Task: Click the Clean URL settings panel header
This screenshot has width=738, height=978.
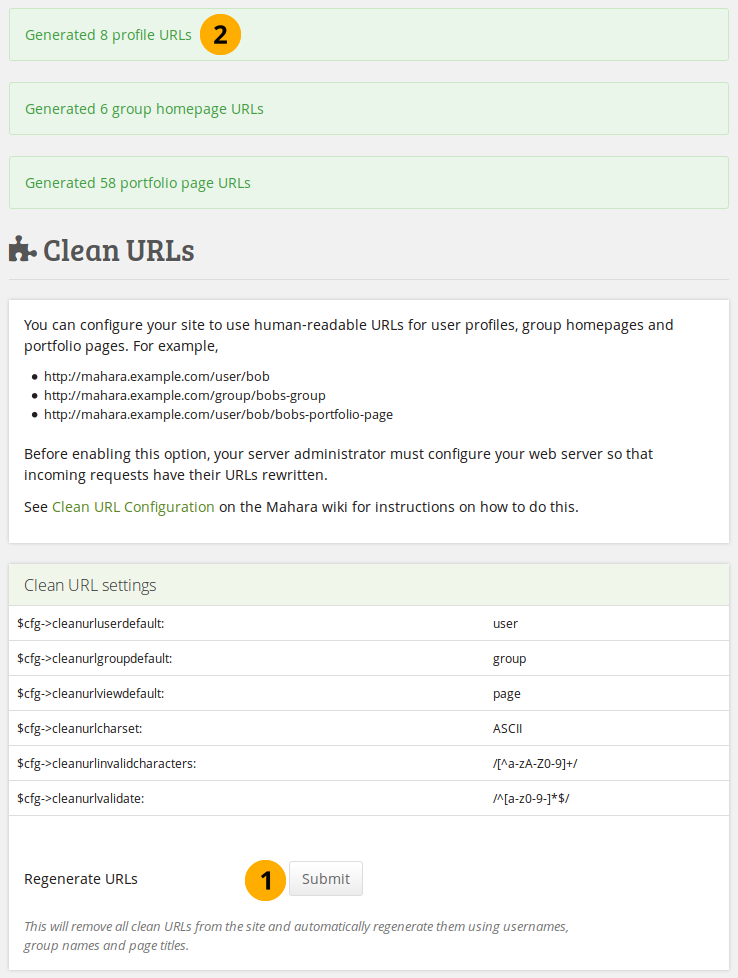Action: click(90, 585)
